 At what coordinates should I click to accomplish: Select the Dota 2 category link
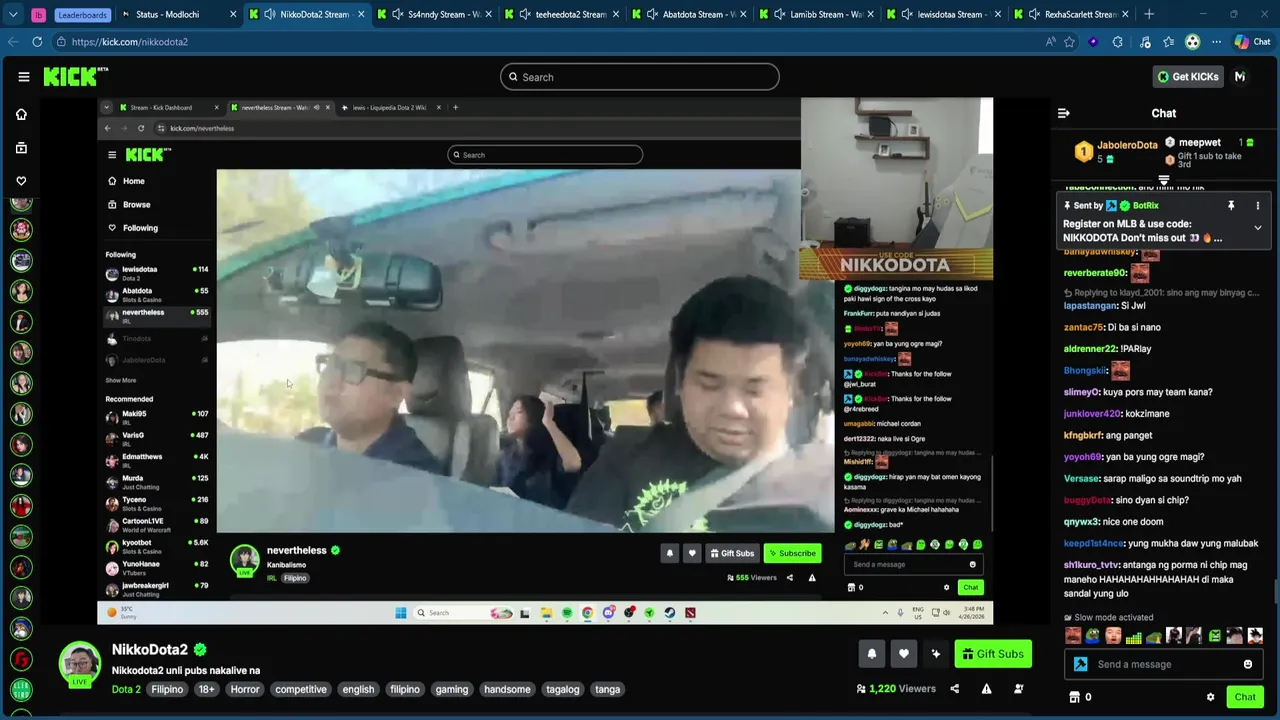tap(126, 689)
